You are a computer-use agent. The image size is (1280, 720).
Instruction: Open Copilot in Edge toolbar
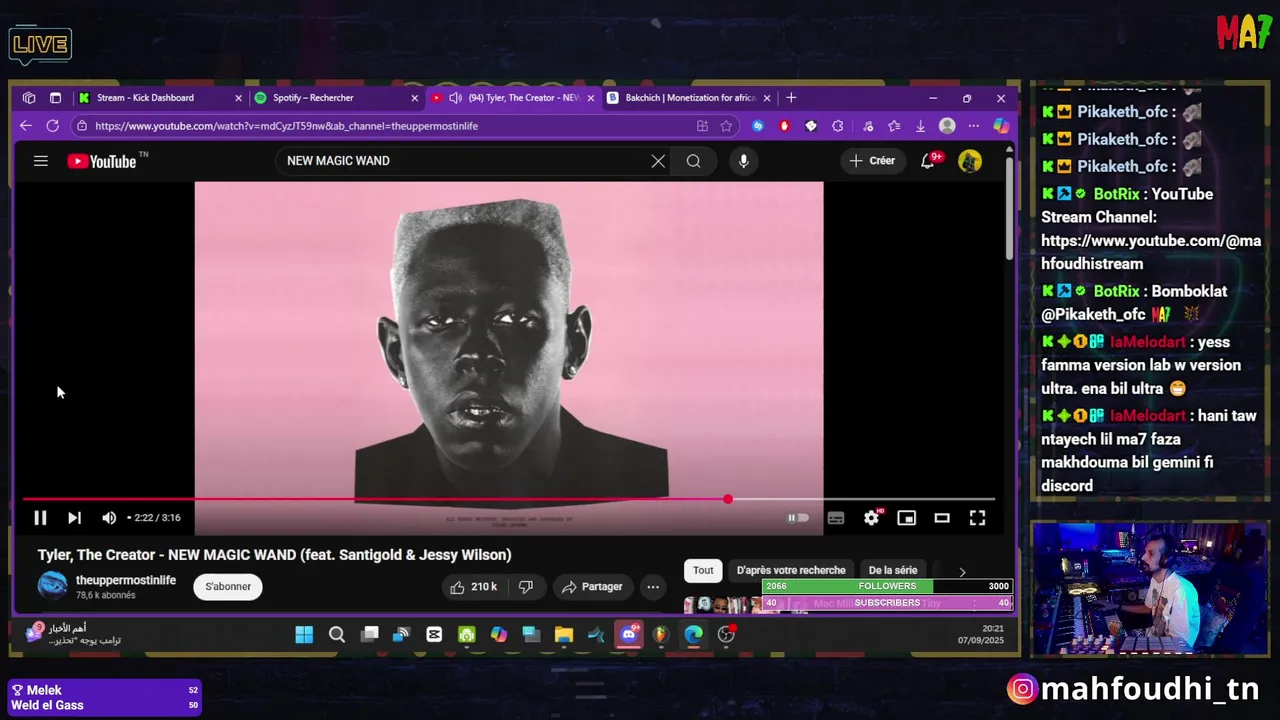1000,126
